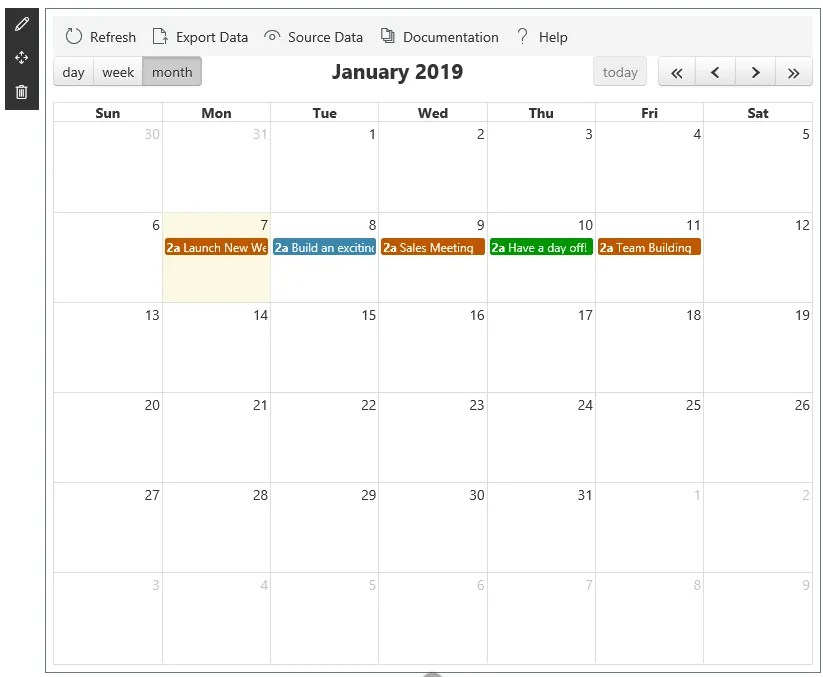Select day number 17
This screenshot has width=823, height=677.
click(585, 315)
